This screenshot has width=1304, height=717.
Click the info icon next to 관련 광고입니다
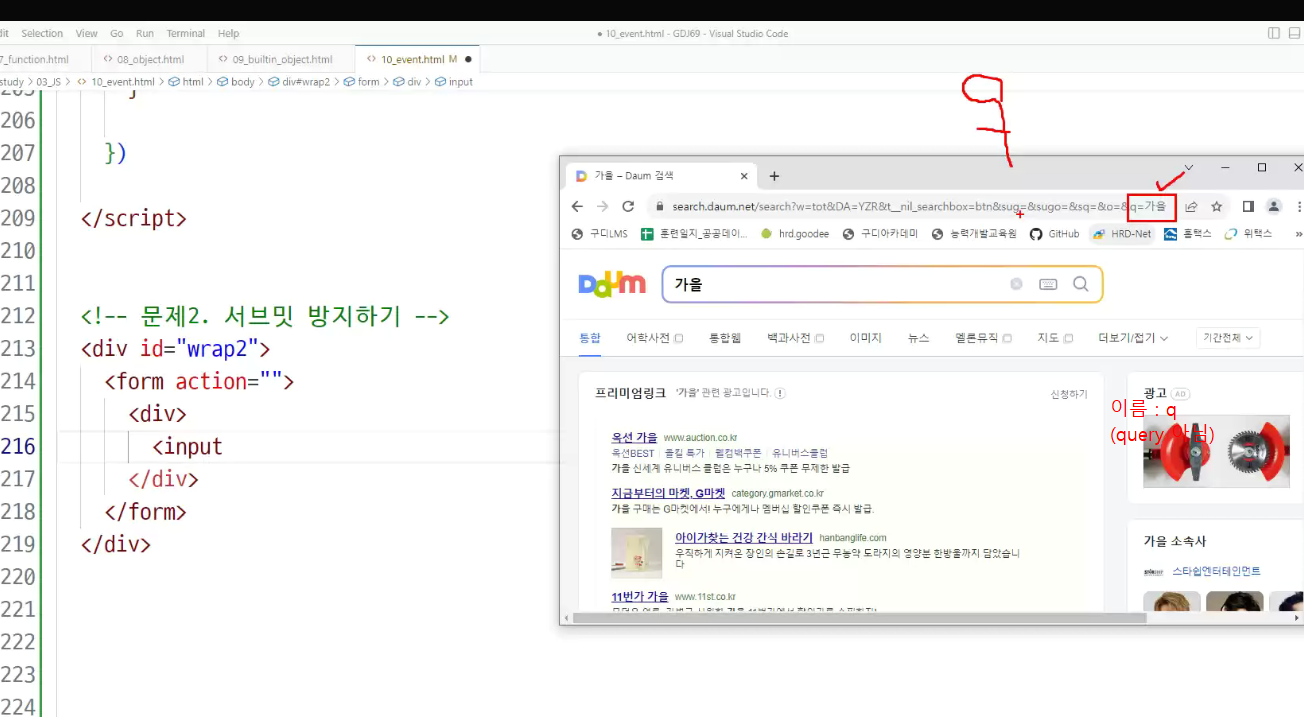tap(780, 393)
